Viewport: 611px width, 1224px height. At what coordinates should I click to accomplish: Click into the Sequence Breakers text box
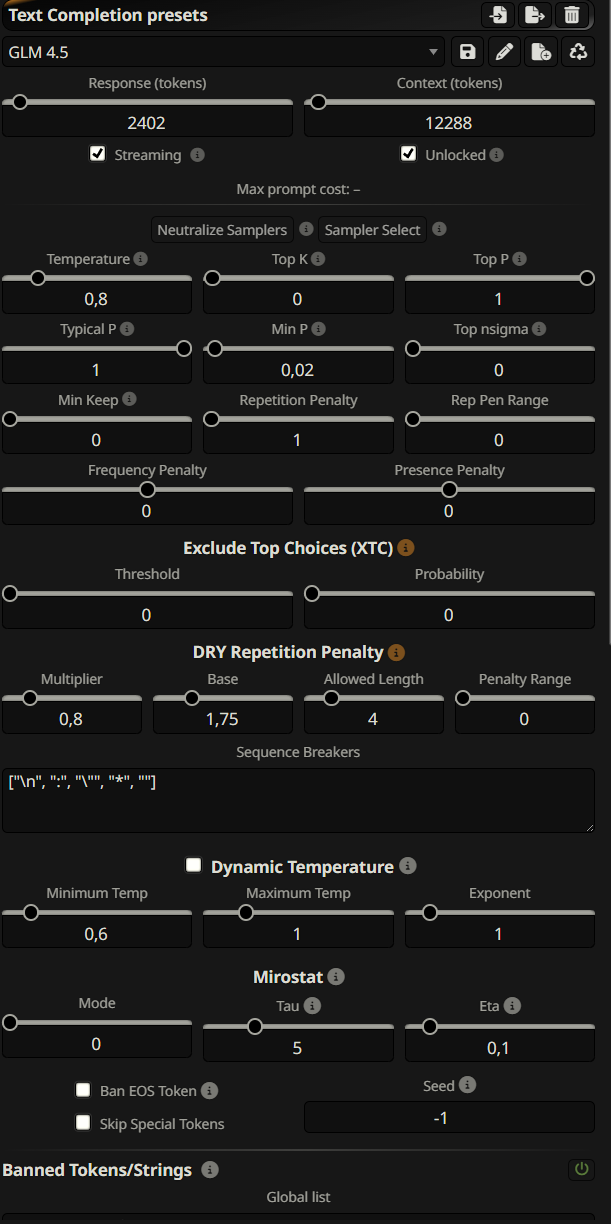[x=298, y=800]
